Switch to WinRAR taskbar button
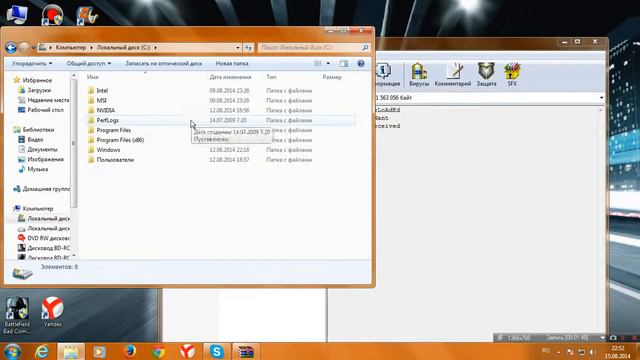Image resolution: width=640 pixels, height=360 pixels. 246,351
